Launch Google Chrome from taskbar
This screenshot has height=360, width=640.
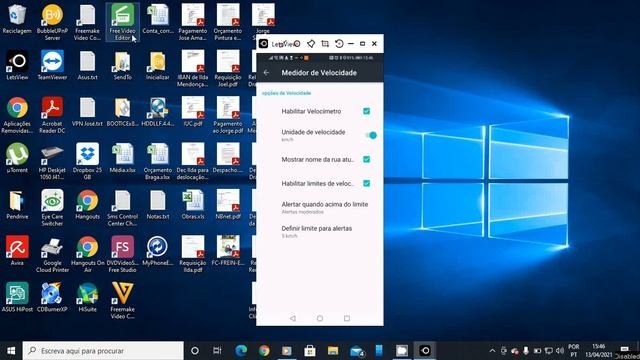264,351
